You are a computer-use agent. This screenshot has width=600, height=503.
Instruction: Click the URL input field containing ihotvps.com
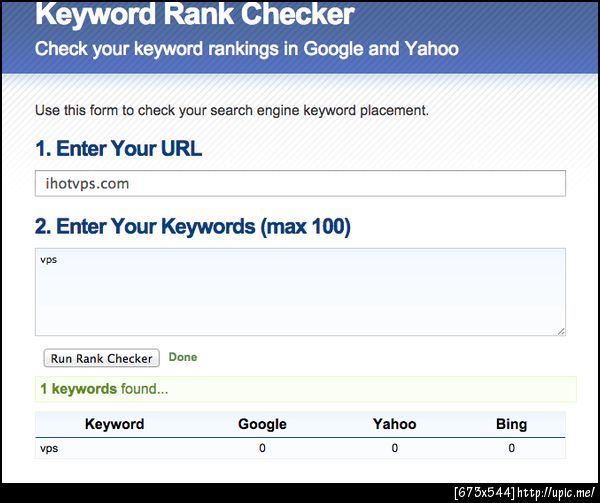pyautogui.click(x=300, y=184)
